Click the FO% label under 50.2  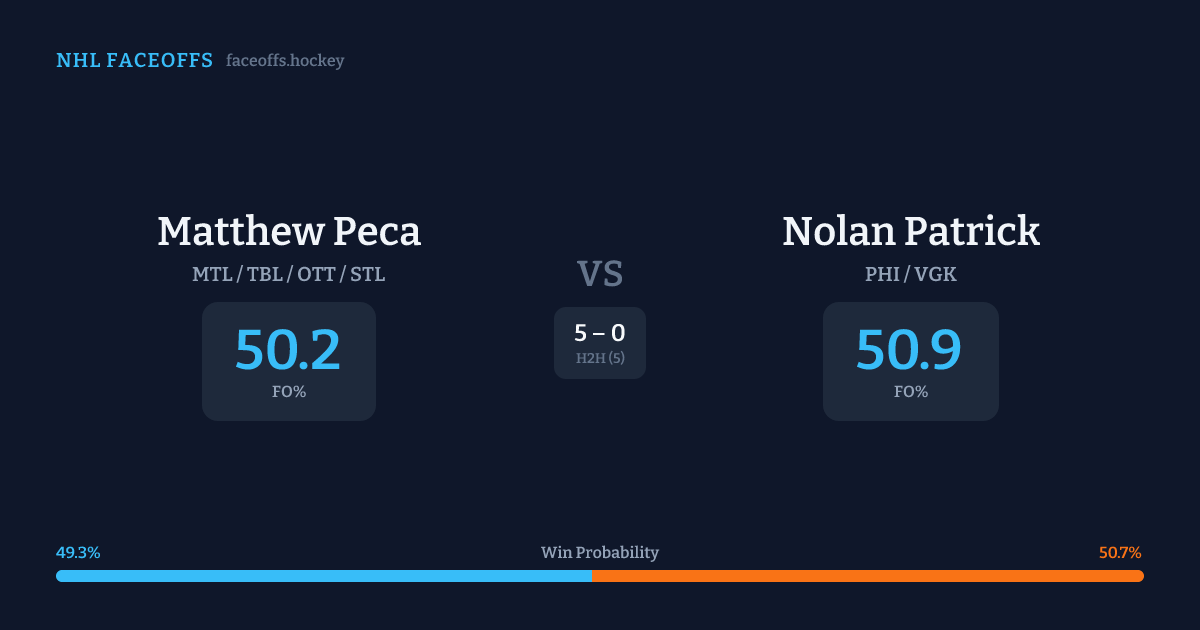pos(289,392)
